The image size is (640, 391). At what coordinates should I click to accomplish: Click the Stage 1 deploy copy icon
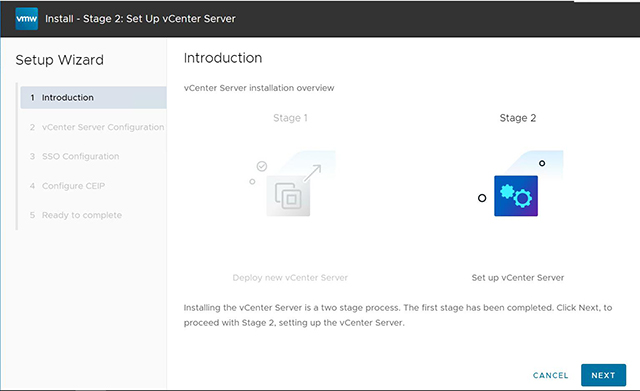point(288,196)
